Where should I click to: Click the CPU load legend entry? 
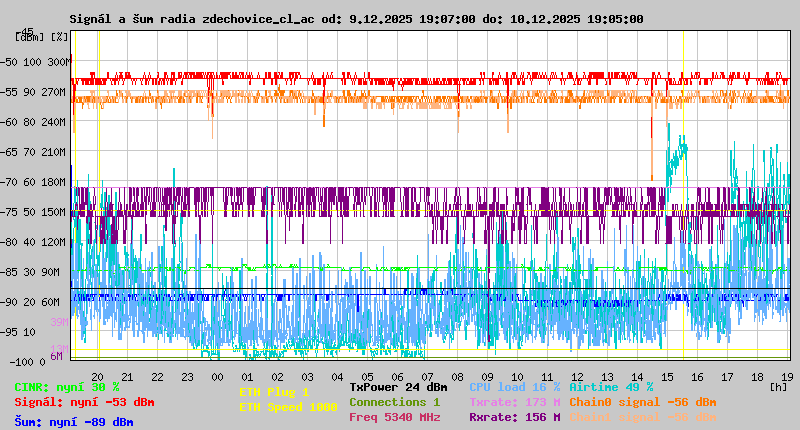(514, 387)
